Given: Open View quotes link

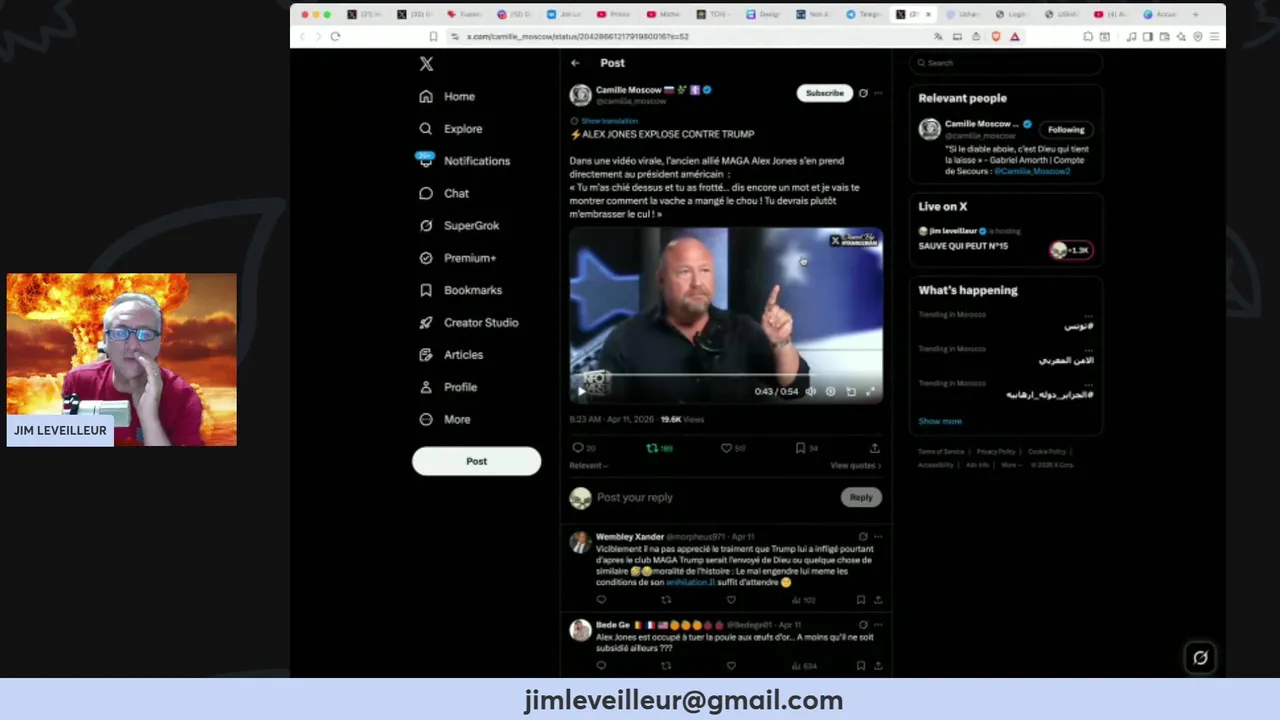Looking at the screenshot, I should click(x=856, y=466).
